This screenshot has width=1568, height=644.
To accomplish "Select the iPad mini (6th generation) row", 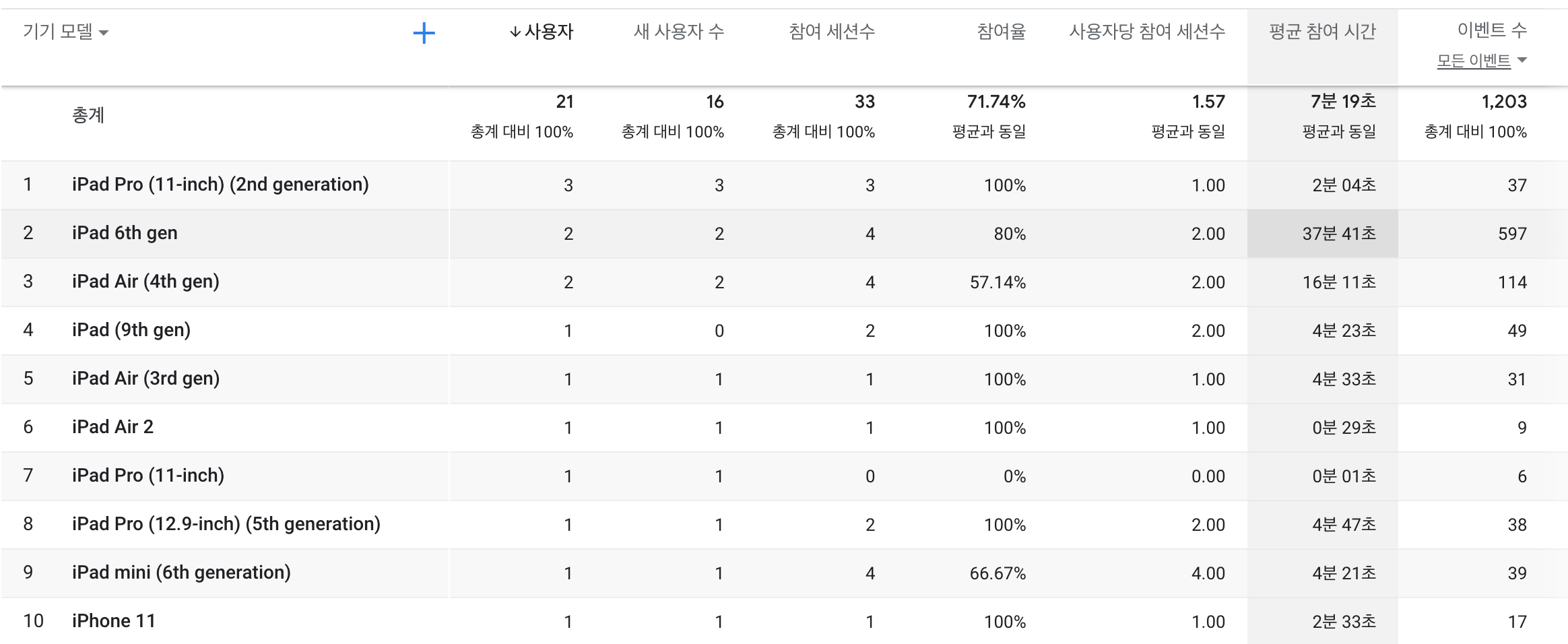I will (181, 573).
